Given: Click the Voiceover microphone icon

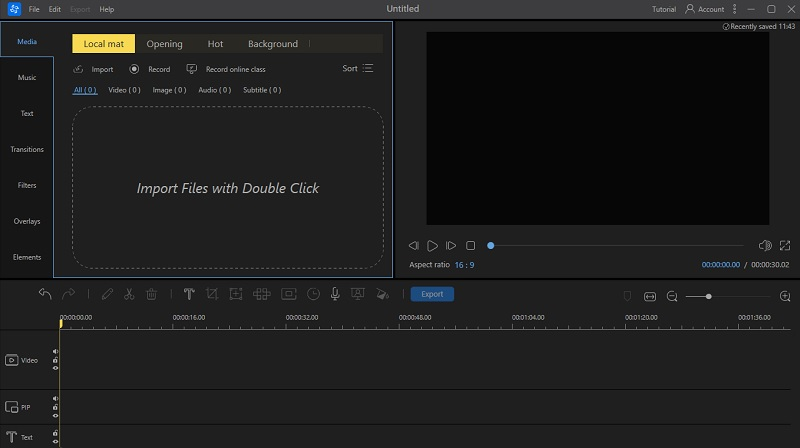Looking at the screenshot, I should (x=335, y=294).
